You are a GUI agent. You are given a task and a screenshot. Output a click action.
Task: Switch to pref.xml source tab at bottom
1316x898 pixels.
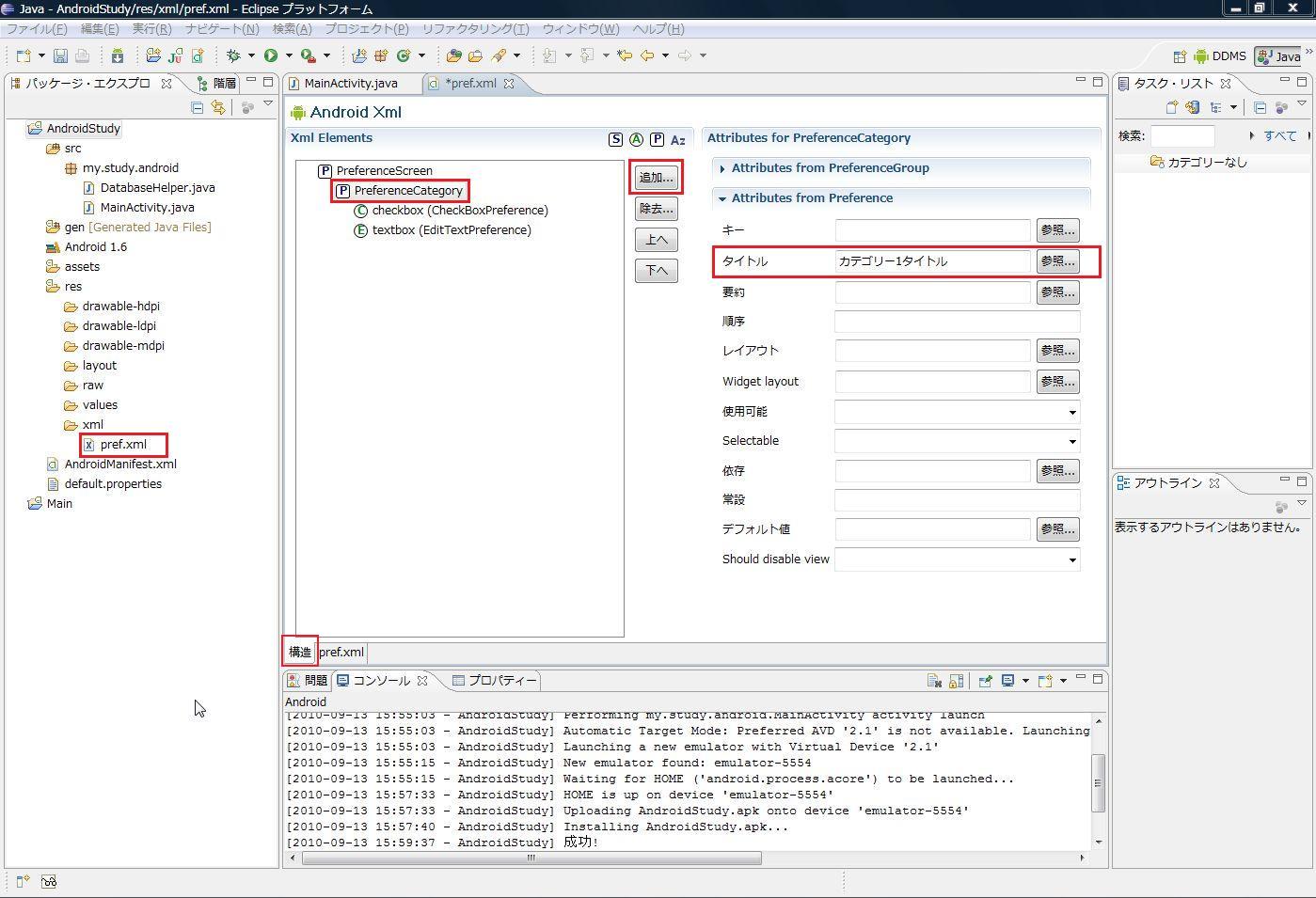(341, 653)
